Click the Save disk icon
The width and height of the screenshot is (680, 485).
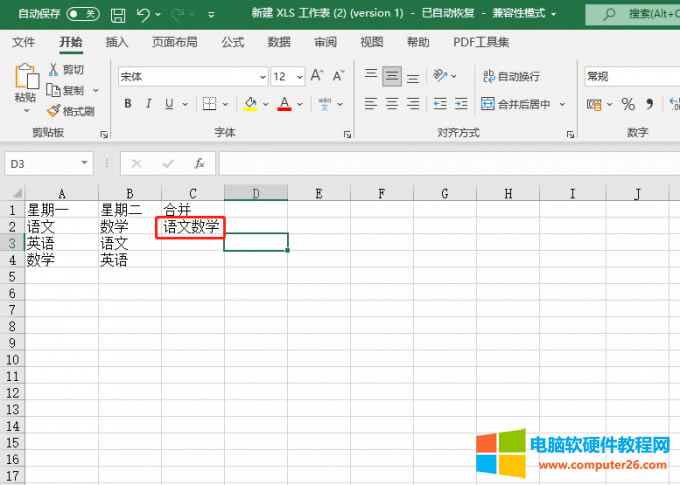coord(118,15)
